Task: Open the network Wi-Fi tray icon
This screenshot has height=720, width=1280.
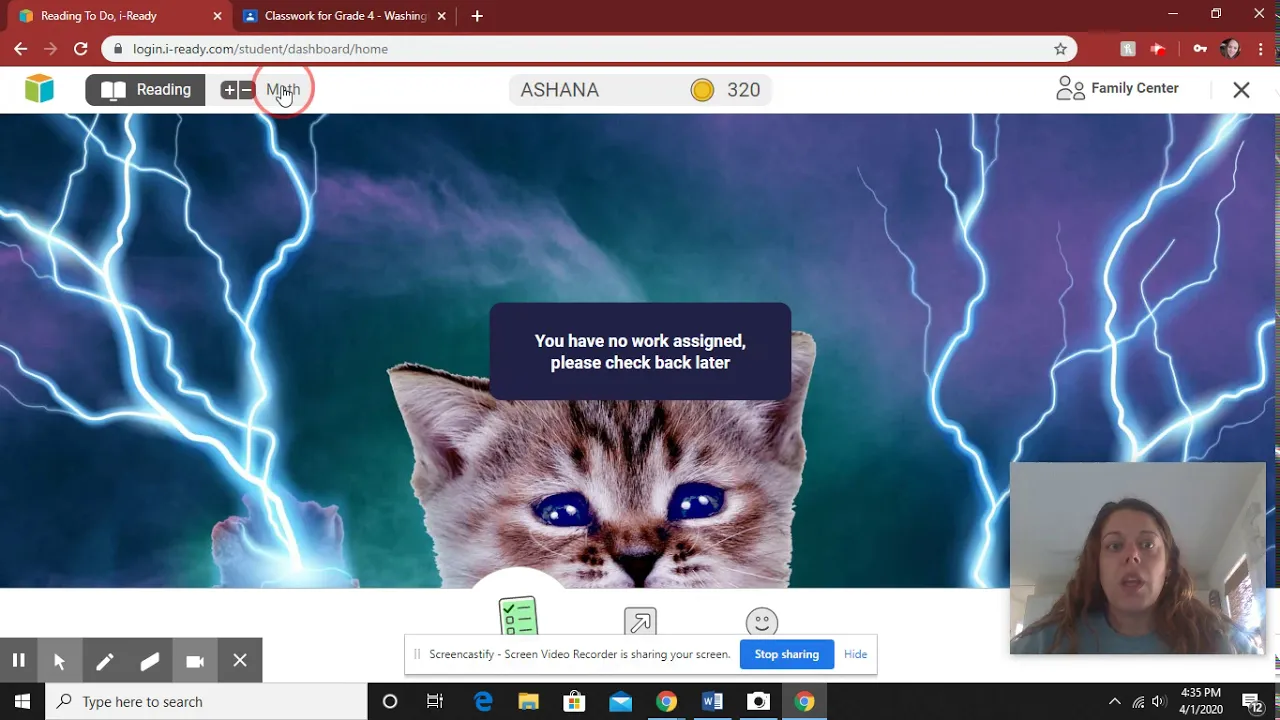Action: point(1138,701)
